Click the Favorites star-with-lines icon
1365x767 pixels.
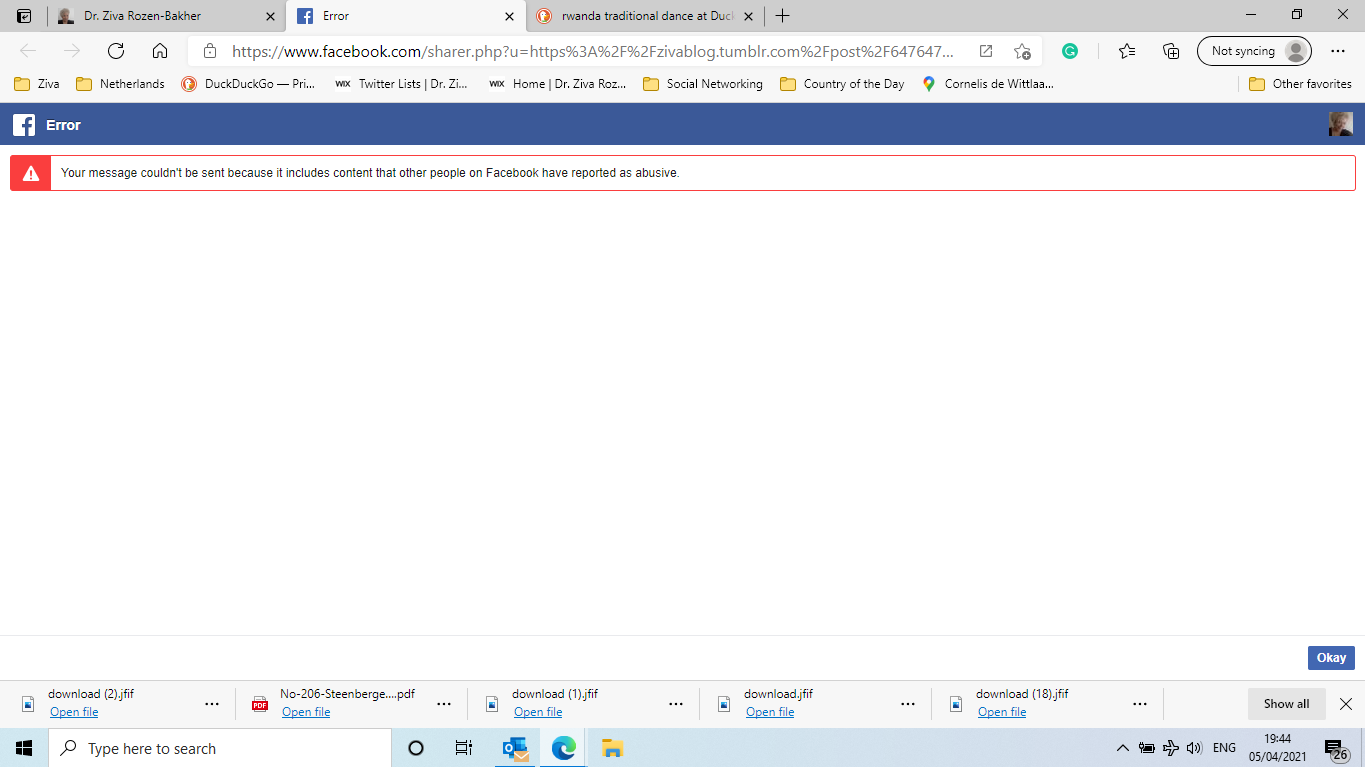pos(1126,50)
